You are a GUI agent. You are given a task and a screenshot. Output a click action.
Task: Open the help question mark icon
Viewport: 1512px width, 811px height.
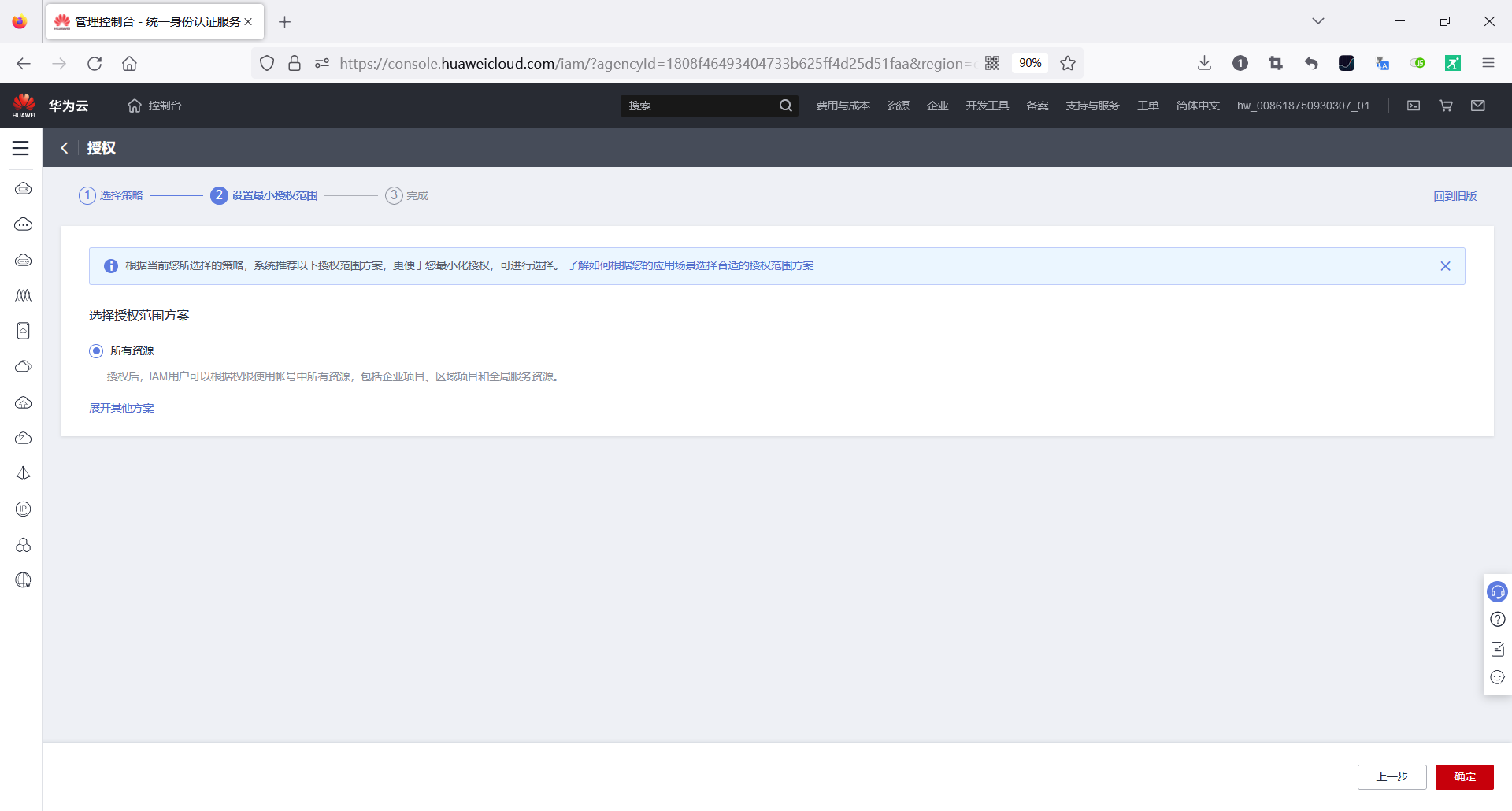[1497, 620]
